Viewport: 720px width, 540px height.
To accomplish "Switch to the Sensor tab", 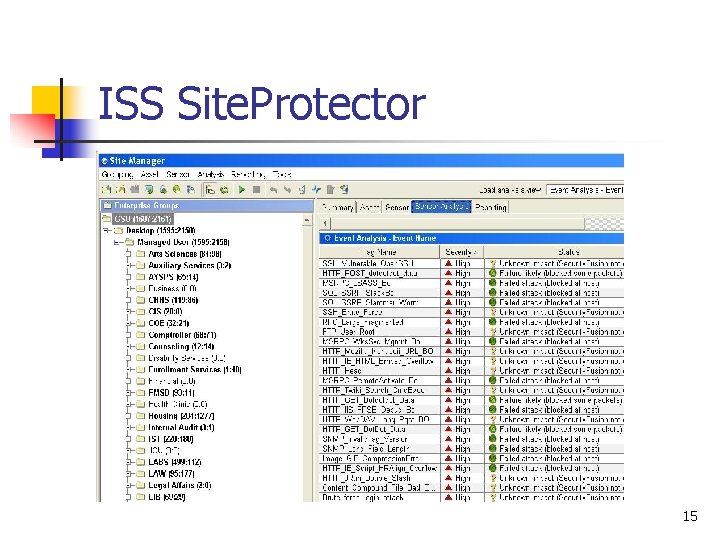I will [x=397, y=208].
